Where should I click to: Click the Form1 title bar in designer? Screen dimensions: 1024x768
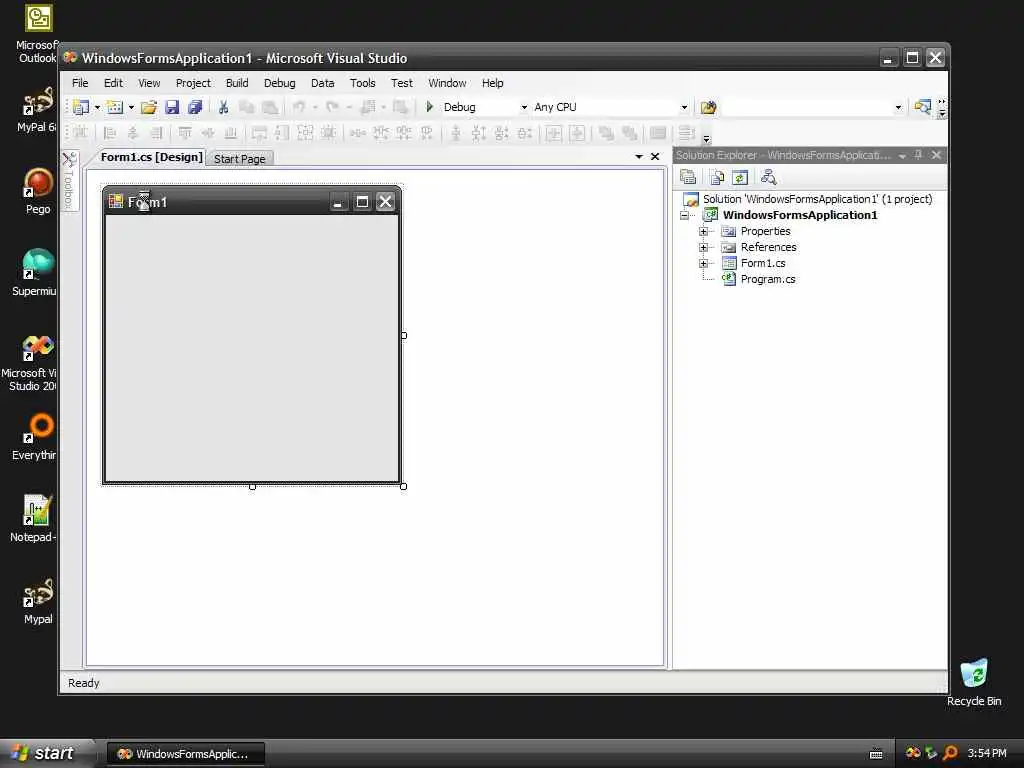pyautogui.click(x=251, y=202)
